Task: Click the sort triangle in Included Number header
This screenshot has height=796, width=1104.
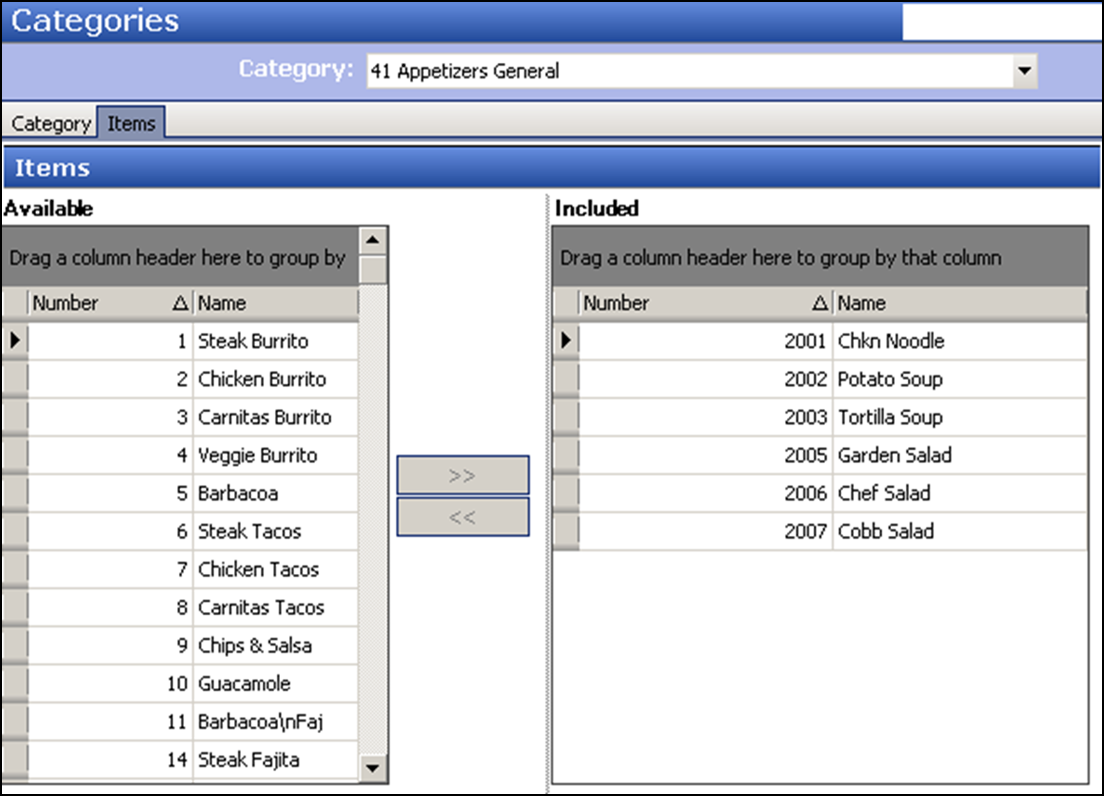Action: pyautogui.click(x=820, y=303)
